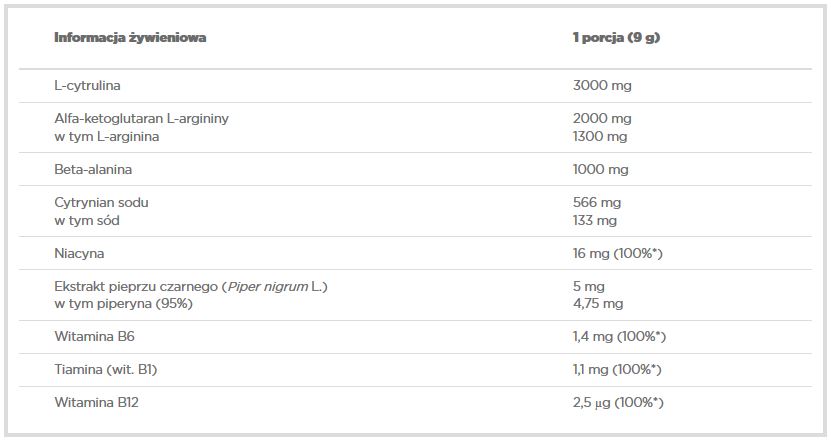
Task: Click the "1 porcja (9 g)" column header
Action: [616, 38]
